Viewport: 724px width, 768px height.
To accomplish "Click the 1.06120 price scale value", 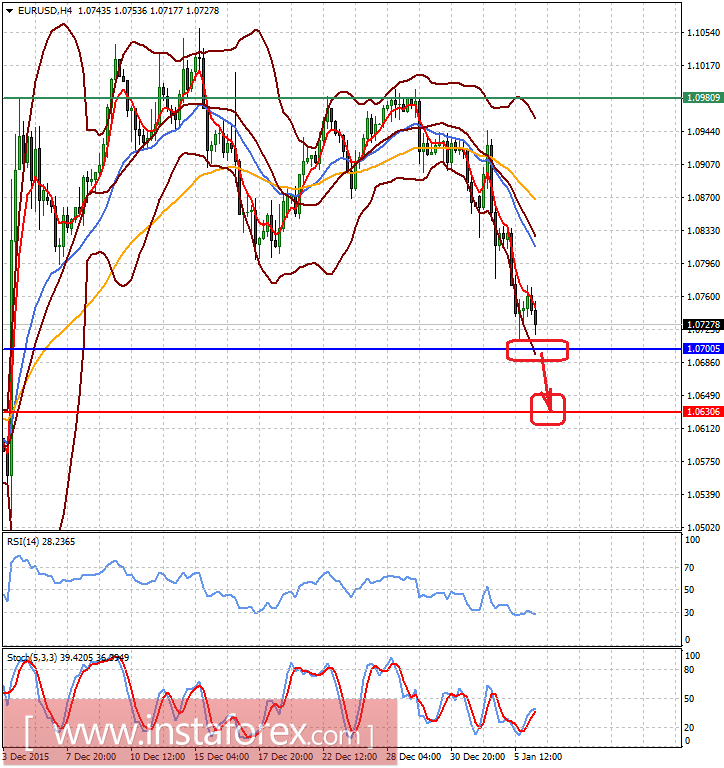I will (703, 429).
